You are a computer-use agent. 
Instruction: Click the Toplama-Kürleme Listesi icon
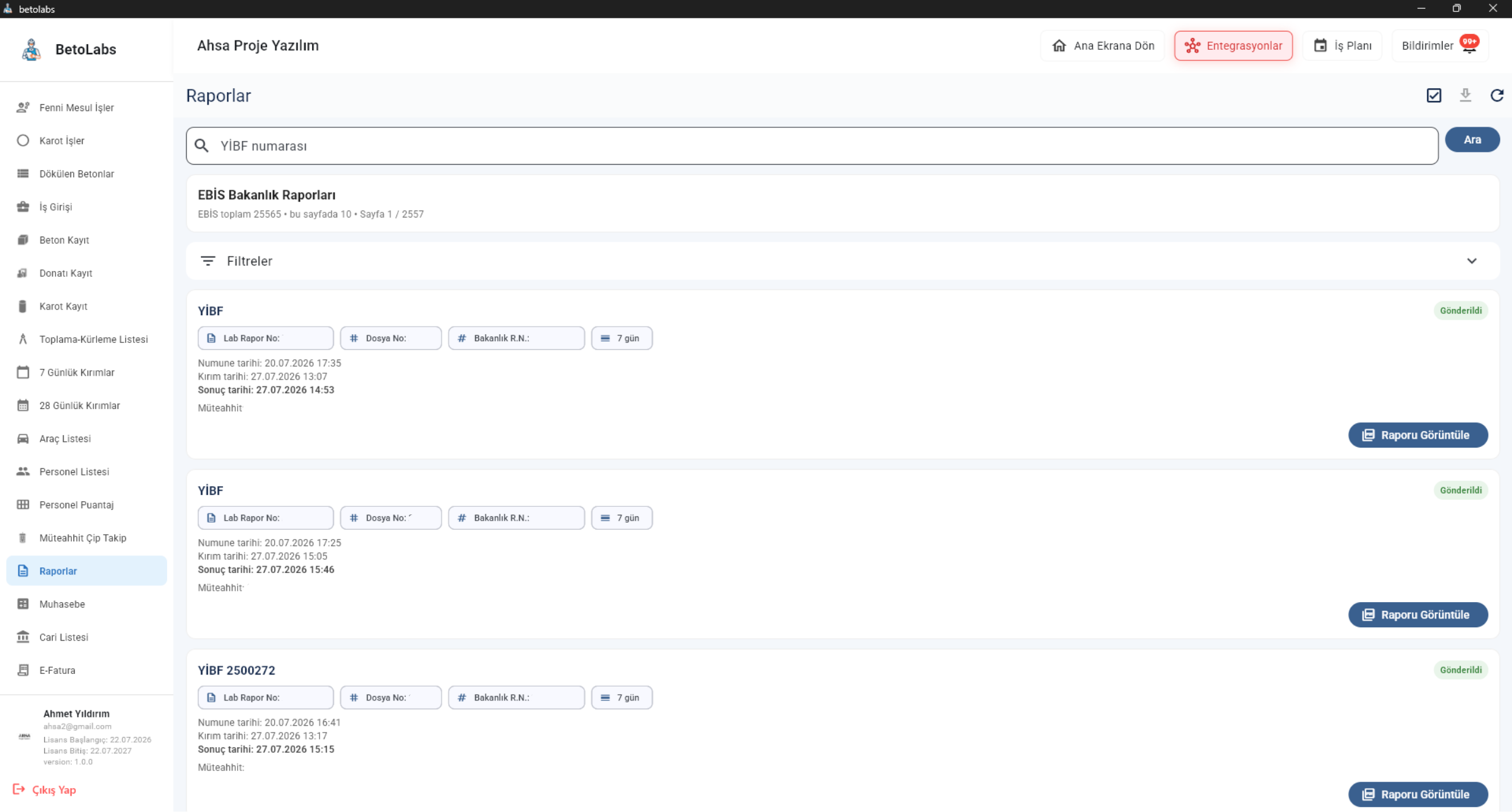point(23,339)
